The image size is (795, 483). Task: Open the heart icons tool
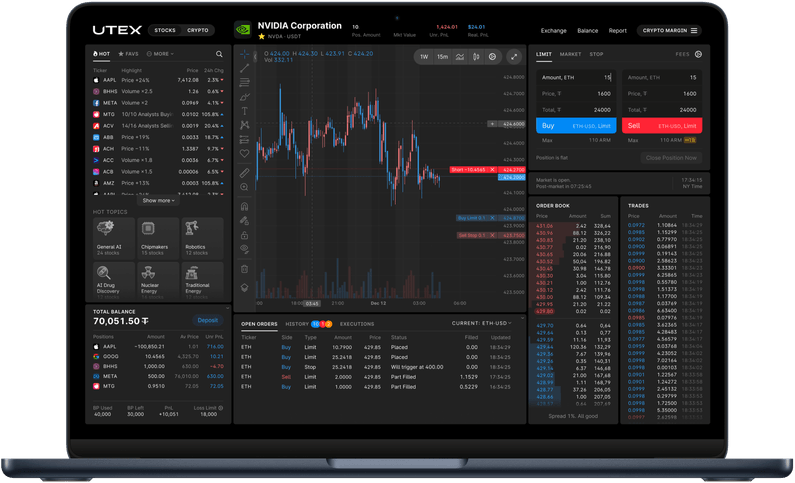pyautogui.click(x=244, y=154)
